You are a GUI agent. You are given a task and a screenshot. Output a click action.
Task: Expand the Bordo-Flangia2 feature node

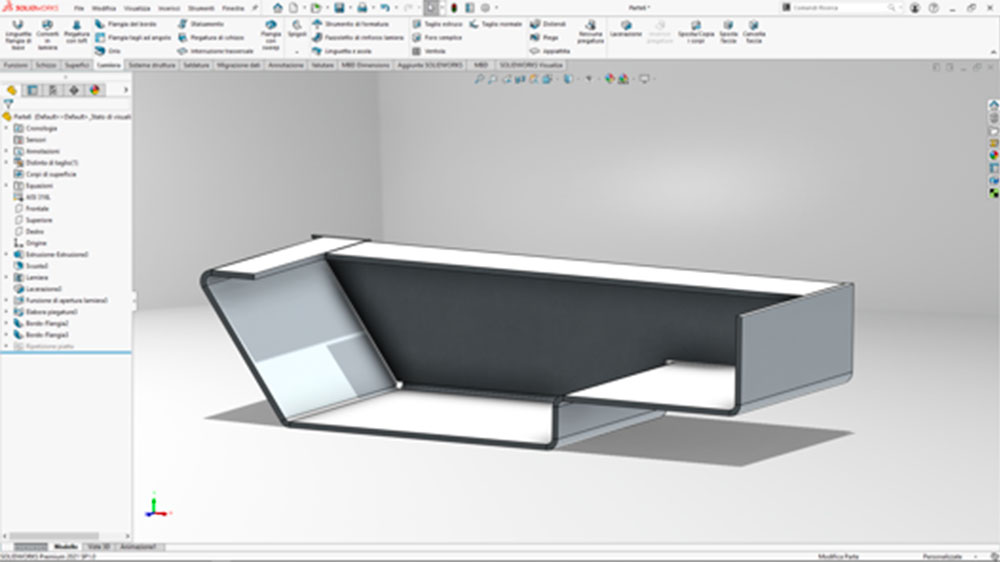pos(6,323)
